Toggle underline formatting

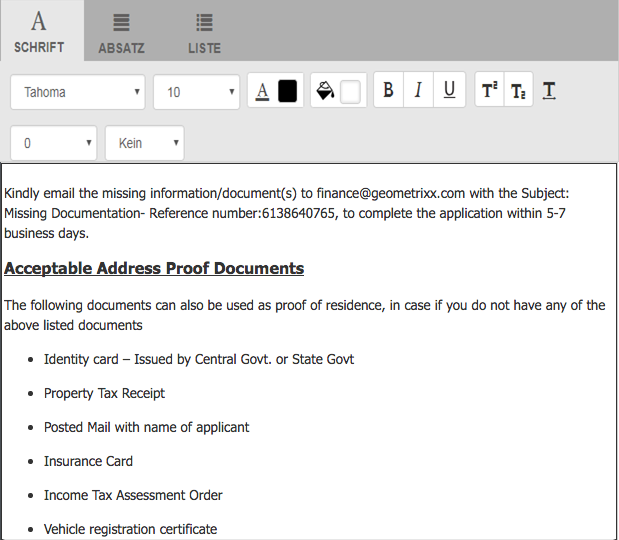[449, 90]
